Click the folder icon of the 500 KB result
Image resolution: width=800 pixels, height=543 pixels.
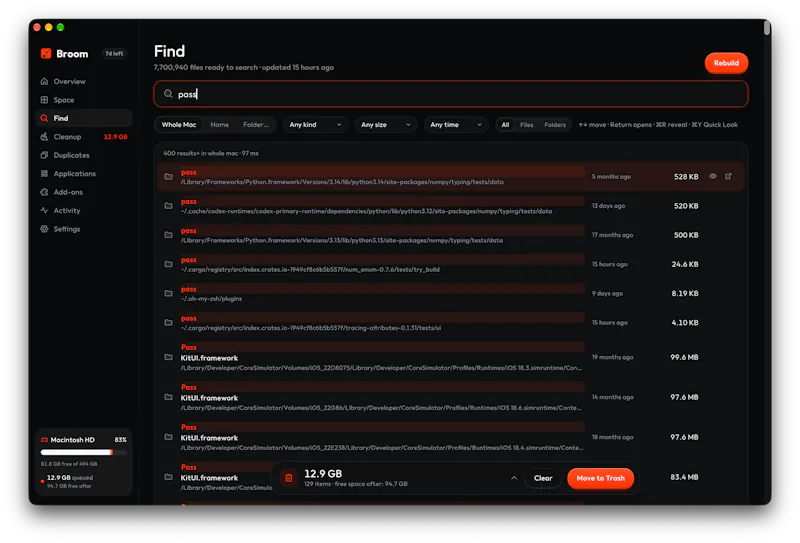tap(168, 235)
